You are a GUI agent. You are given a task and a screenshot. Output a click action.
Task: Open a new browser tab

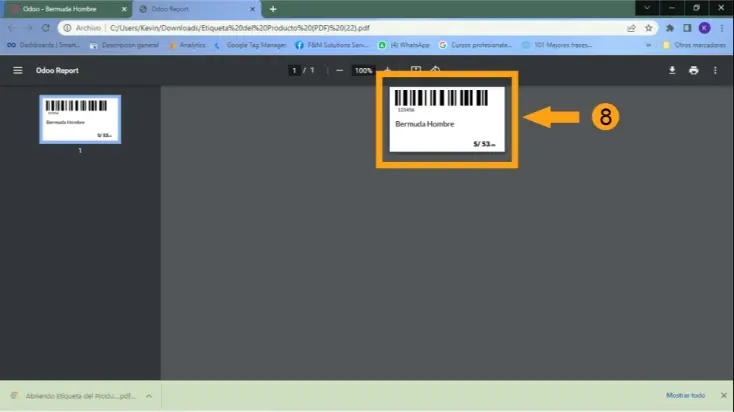pos(273,8)
